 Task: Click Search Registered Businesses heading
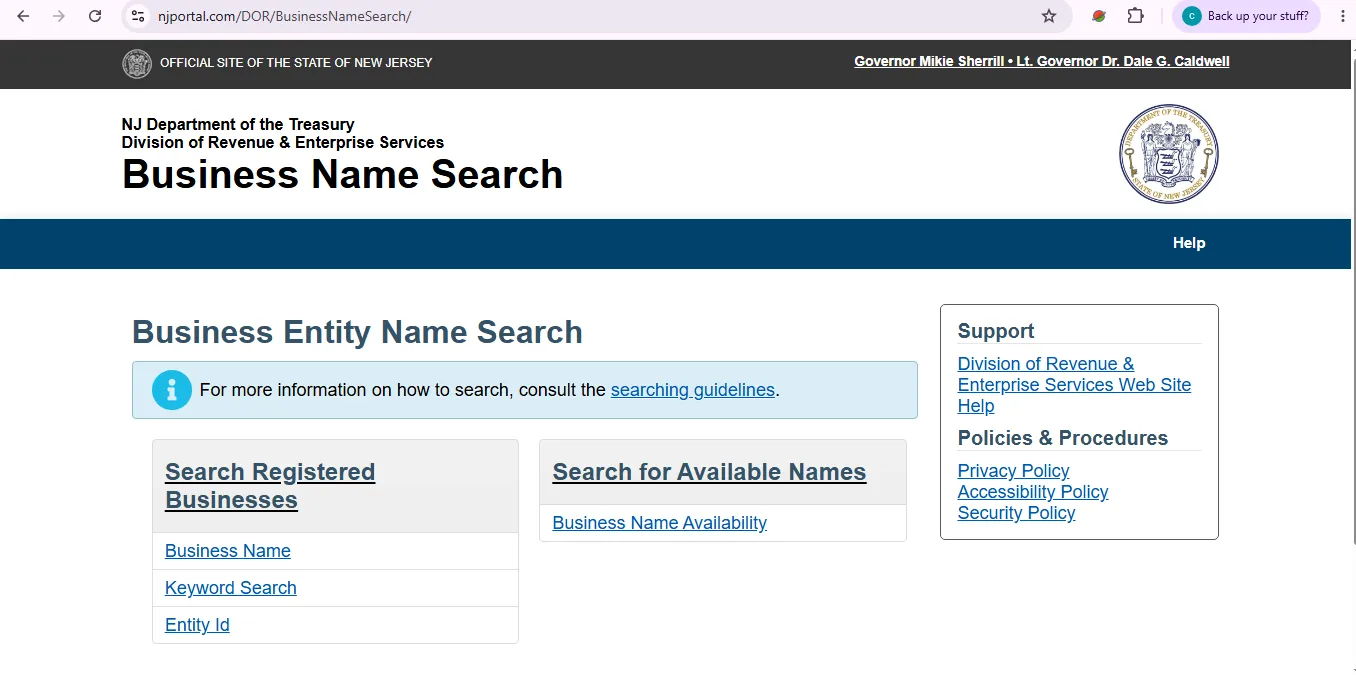pos(270,486)
